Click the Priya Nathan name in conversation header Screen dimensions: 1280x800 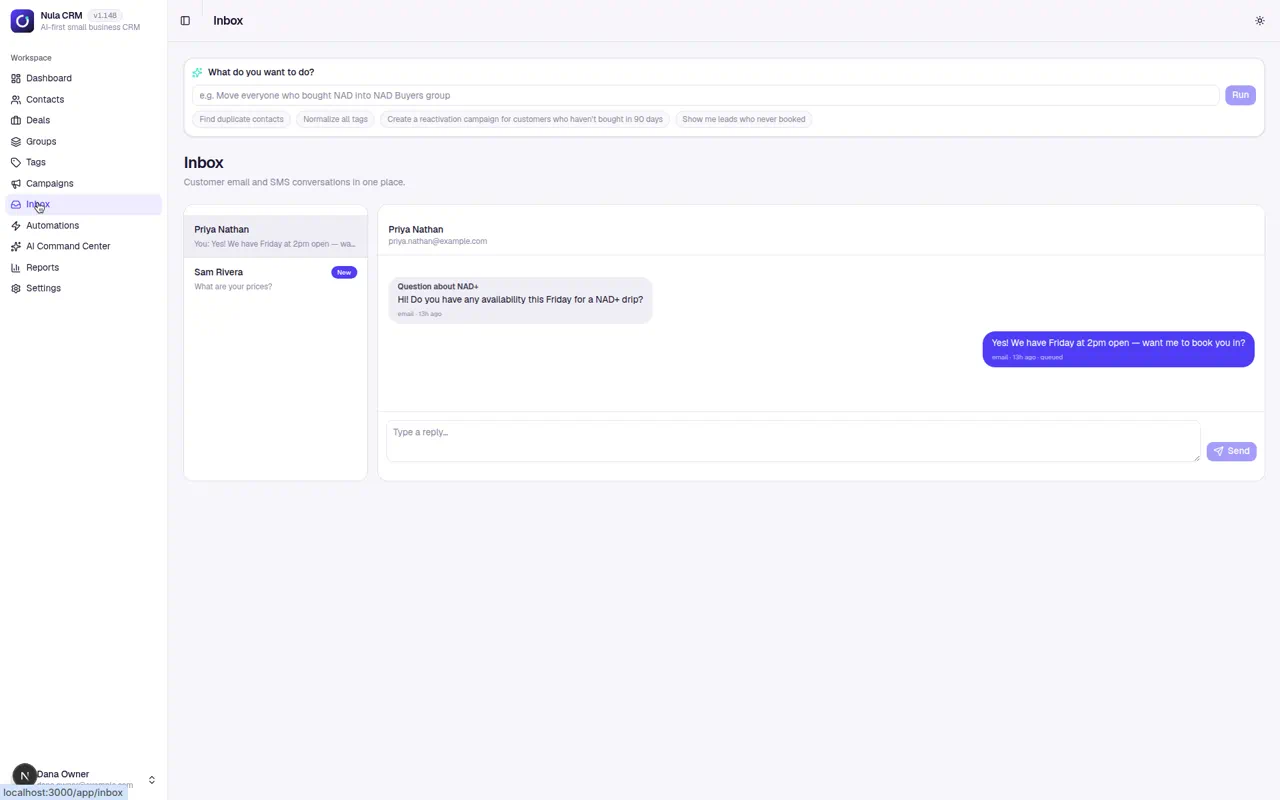(x=416, y=229)
